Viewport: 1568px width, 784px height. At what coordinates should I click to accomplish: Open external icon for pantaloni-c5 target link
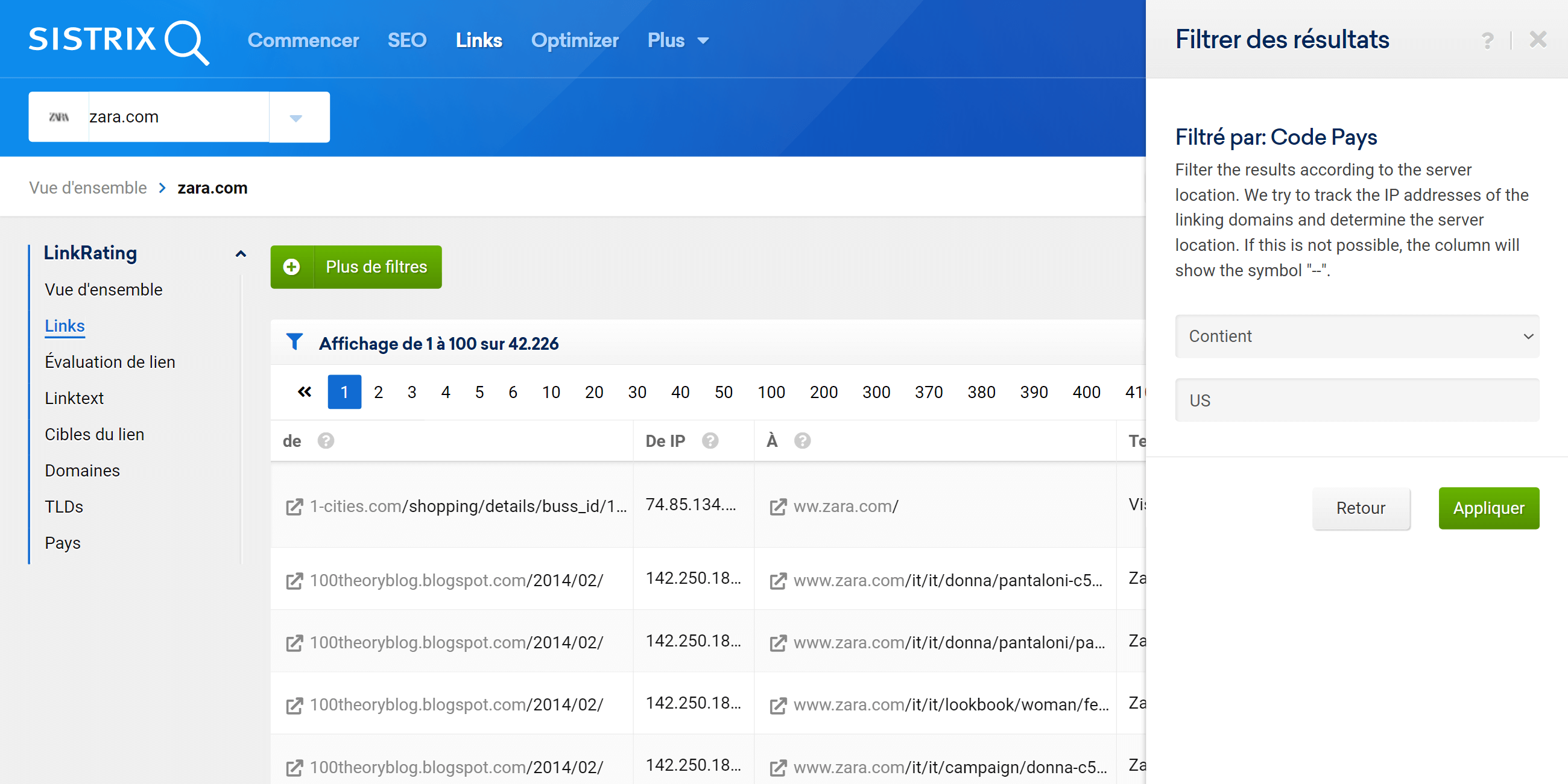pos(778,581)
